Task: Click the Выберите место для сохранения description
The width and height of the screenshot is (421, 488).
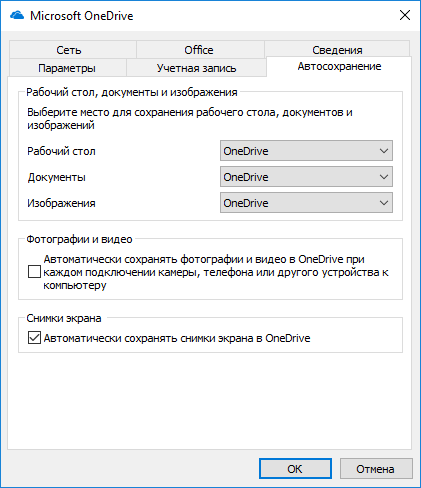Action: [x=190, y=119]
